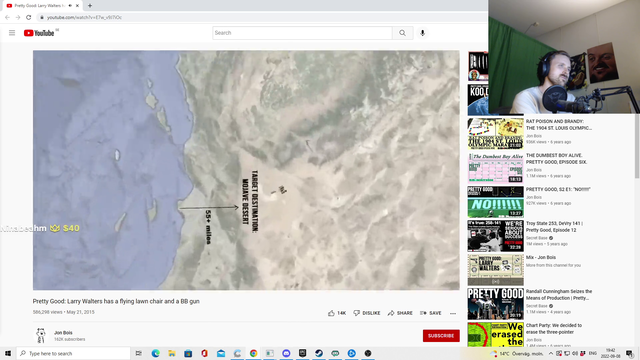Open Task View on taskbar
This screenshot has width=640, height=360.
point(139,353)
